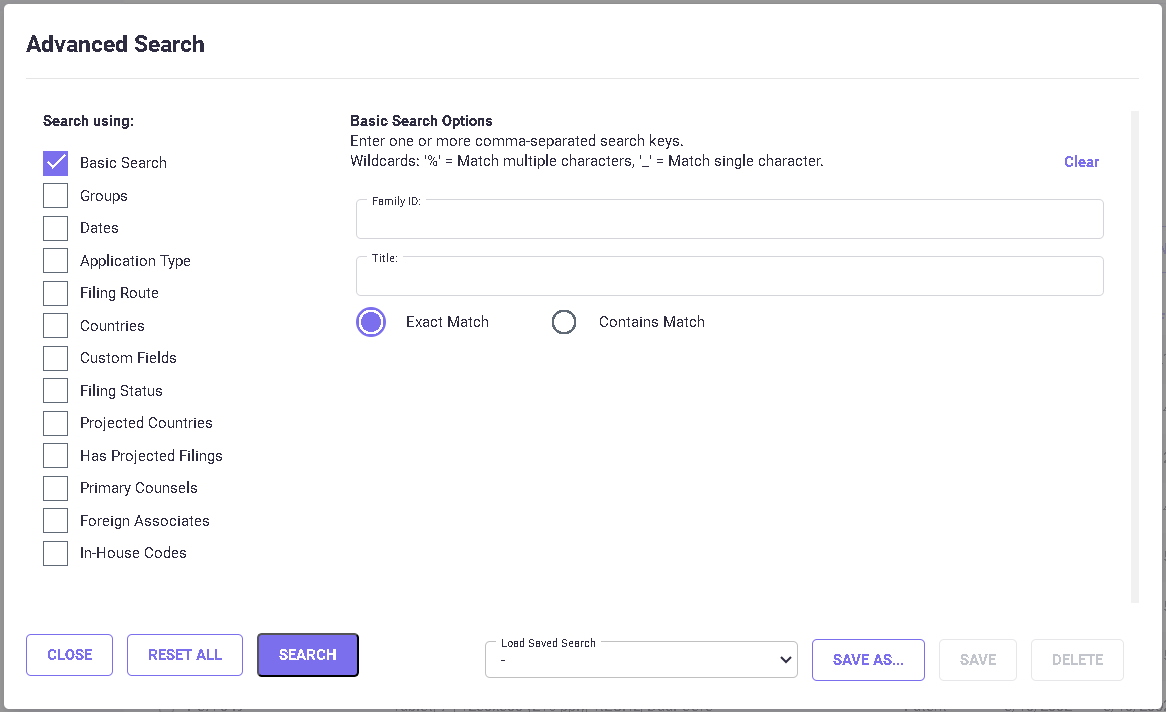This screenshot has width=1166, height=712.
Task: Uncheck the Basic Search checkbox
Action: (56, 163)
